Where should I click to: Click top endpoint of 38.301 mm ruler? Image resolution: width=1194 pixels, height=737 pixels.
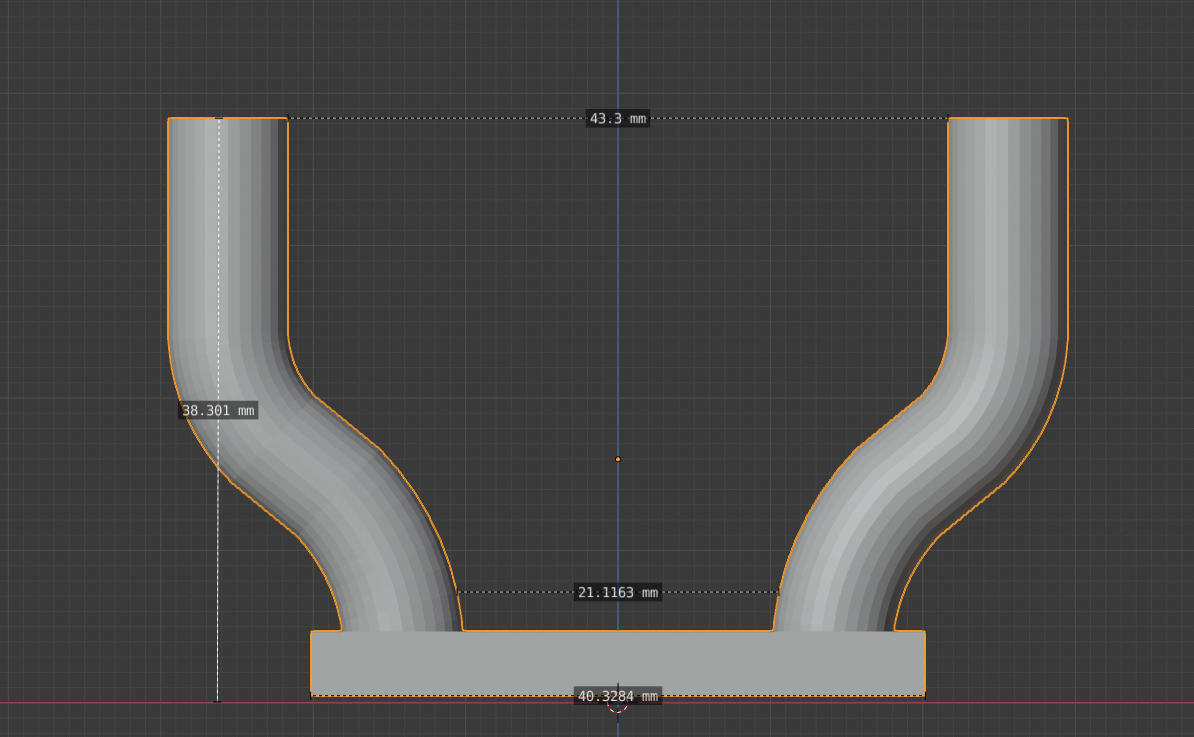pos(219,119)
